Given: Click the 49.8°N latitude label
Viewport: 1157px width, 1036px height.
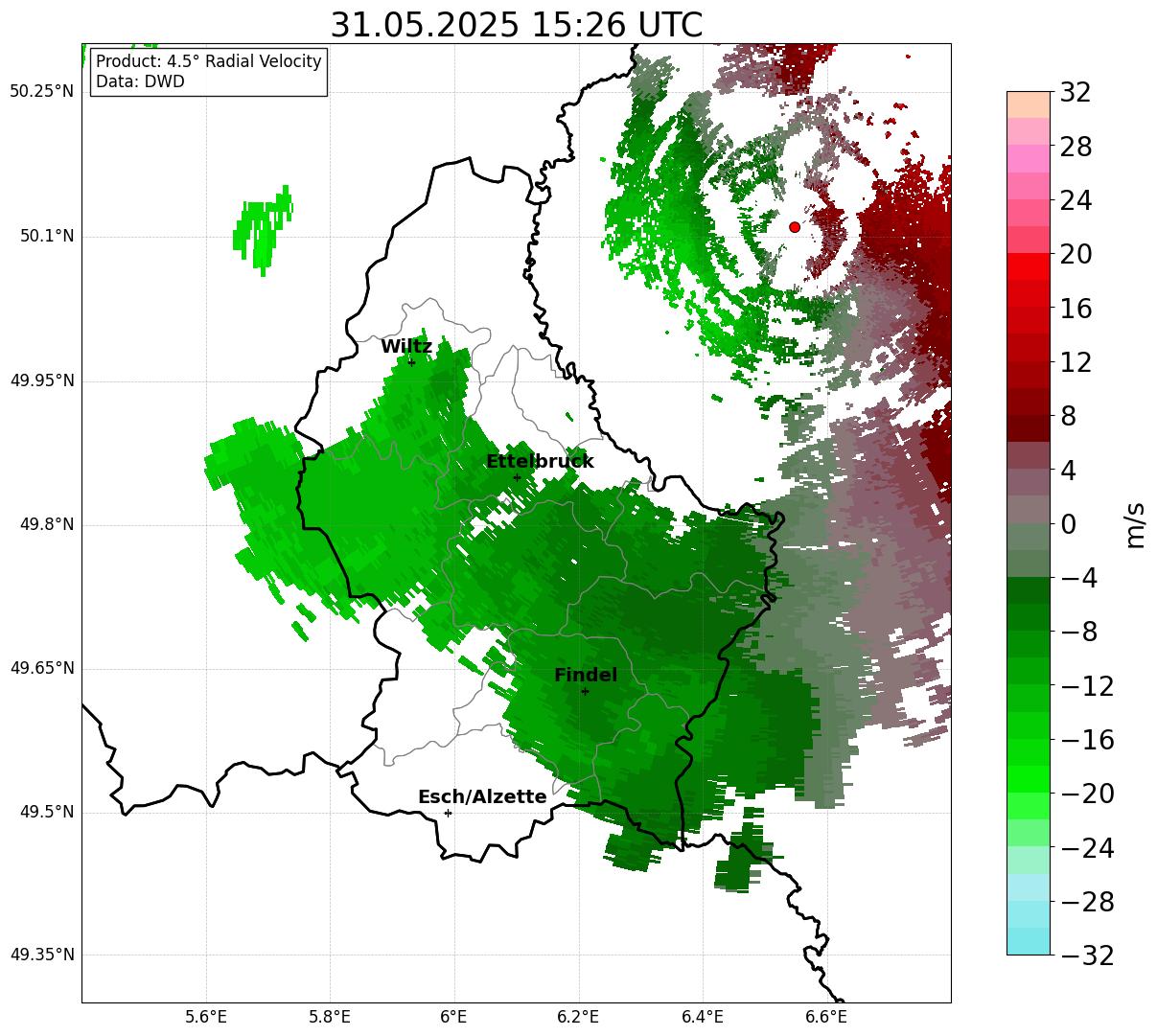Looking at the screenshot, I should coord(46,524).
